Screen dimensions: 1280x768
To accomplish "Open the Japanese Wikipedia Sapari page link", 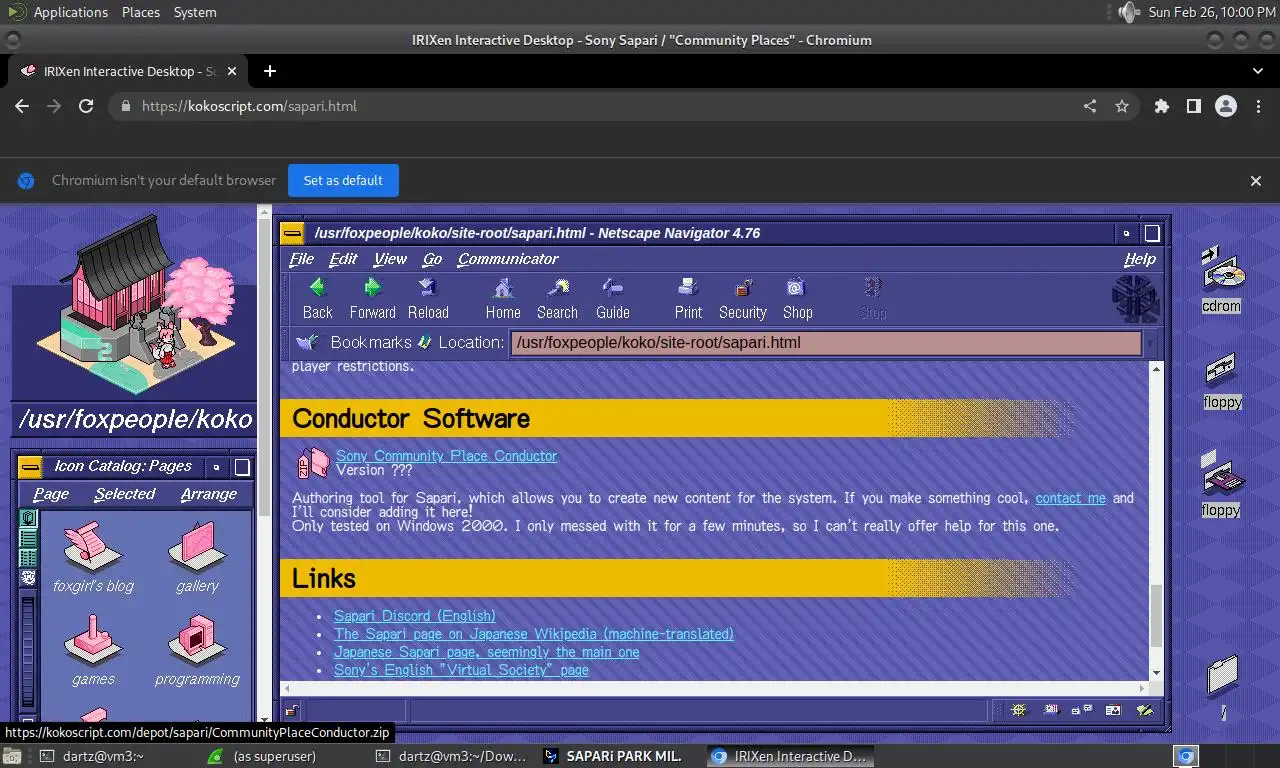I will click(533, 634).
